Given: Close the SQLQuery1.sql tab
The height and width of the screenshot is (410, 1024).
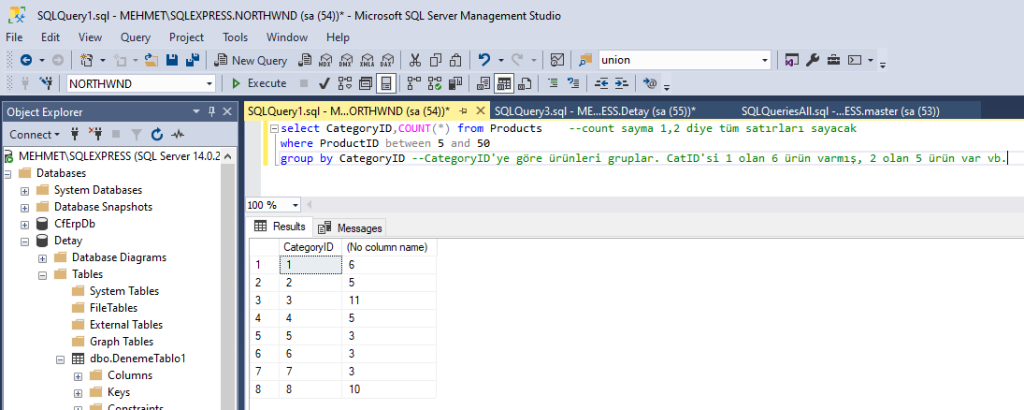Looking at the screenshot, I should coord(480,111).
